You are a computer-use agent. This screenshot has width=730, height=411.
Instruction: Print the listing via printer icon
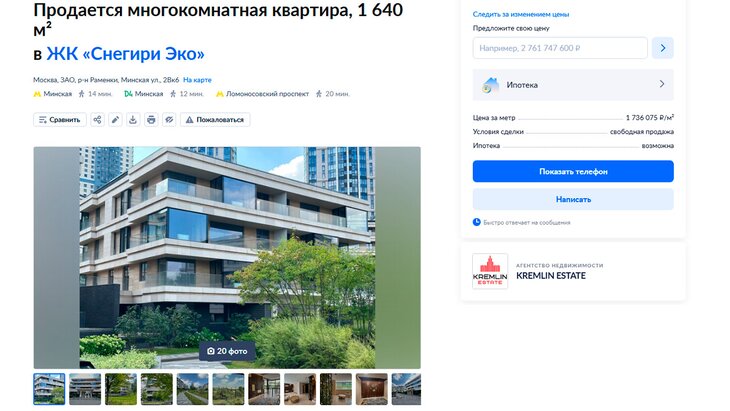coord(151,120)
